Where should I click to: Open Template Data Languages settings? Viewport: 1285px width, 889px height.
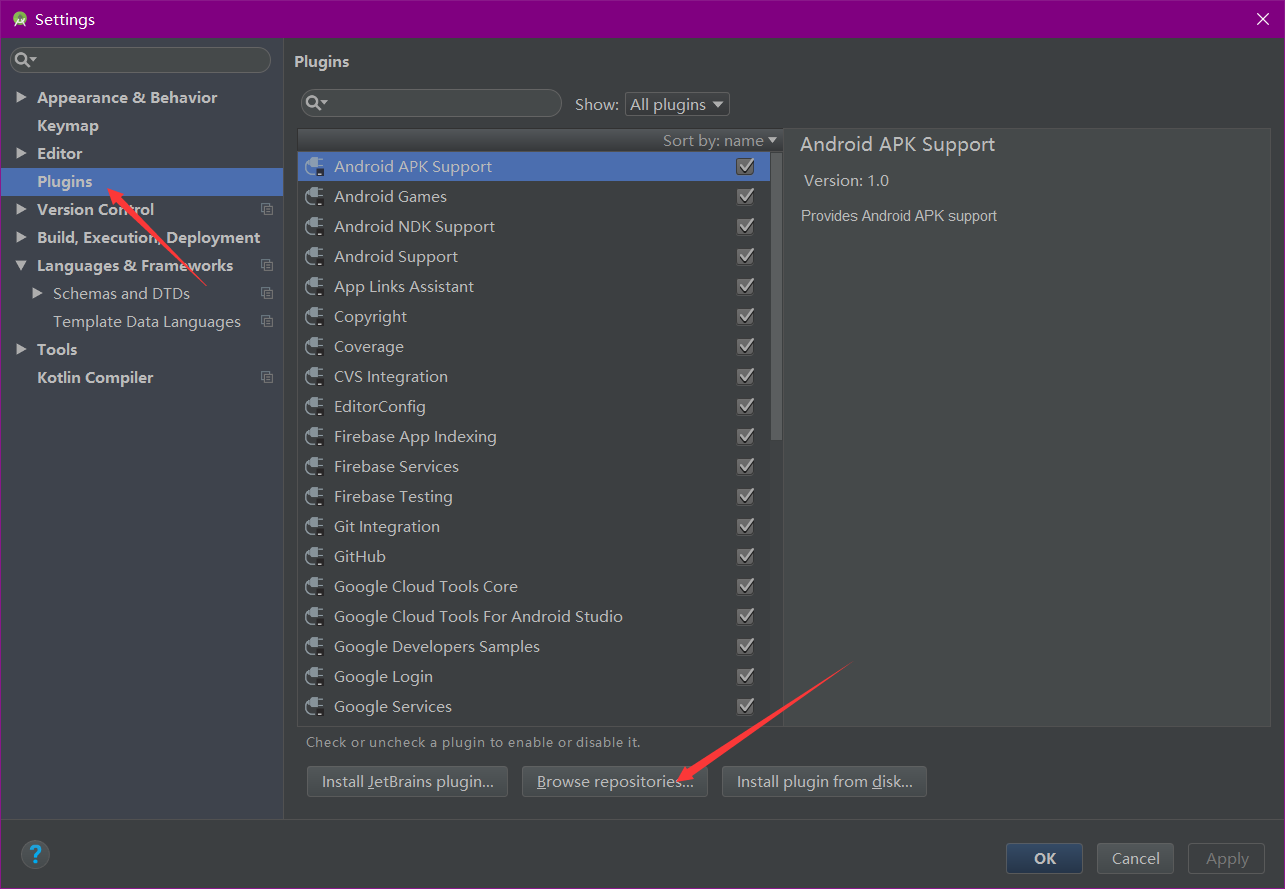click(x=147, y=322)
